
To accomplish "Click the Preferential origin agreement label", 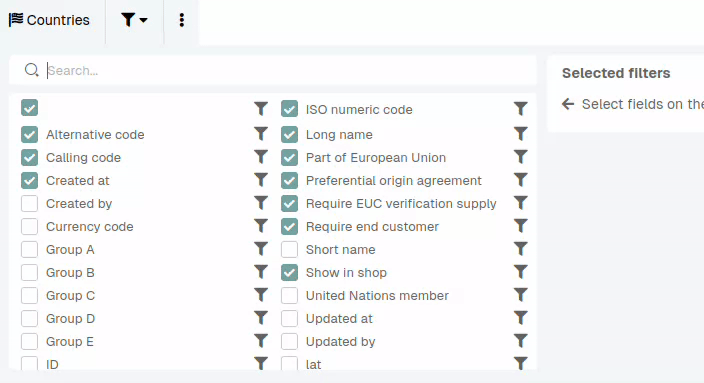I will pos(393,180).
